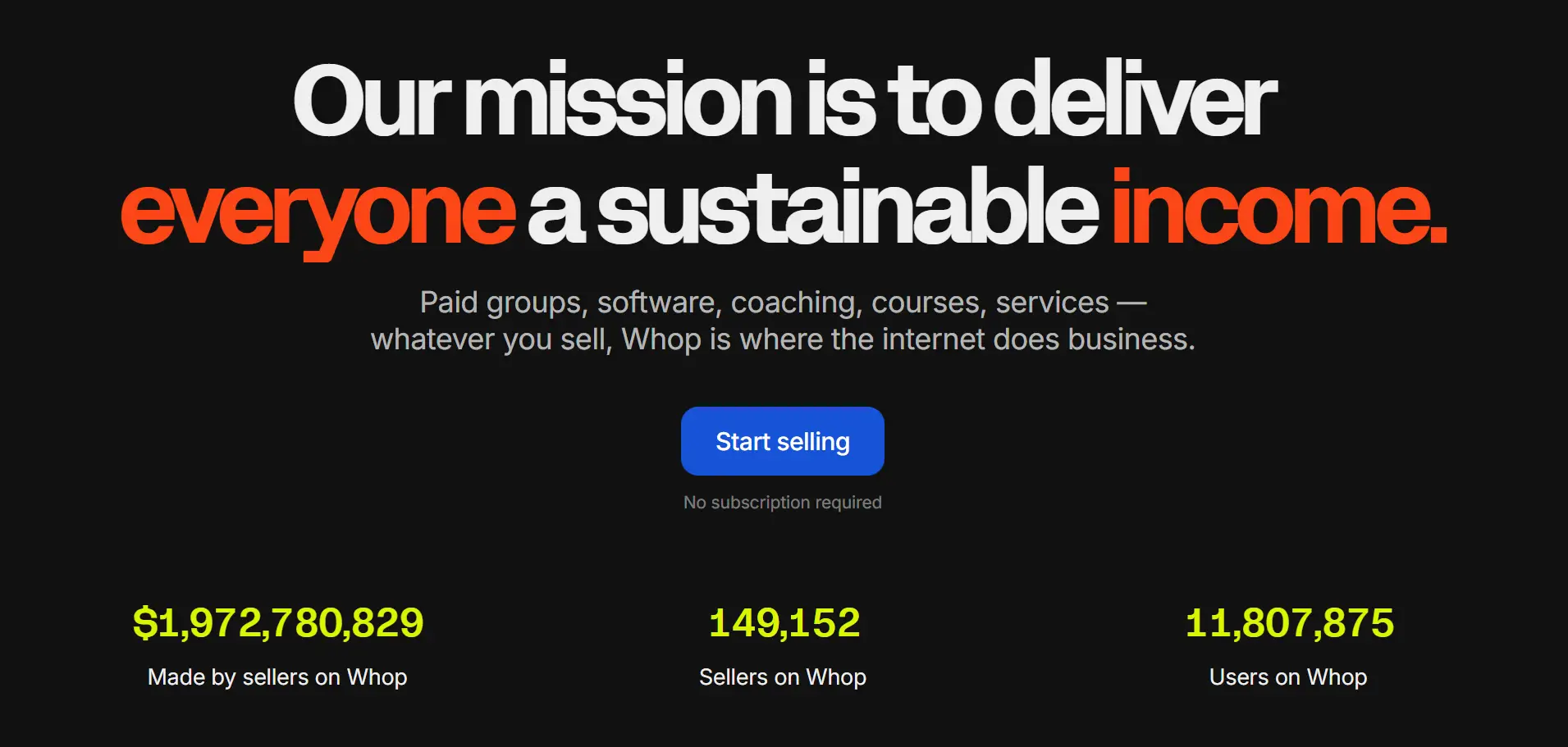Image resolution: width=1568 pixels, height=747 pixels.
Task: Click the word "mission" in the headline
Action: pos(629,102)
